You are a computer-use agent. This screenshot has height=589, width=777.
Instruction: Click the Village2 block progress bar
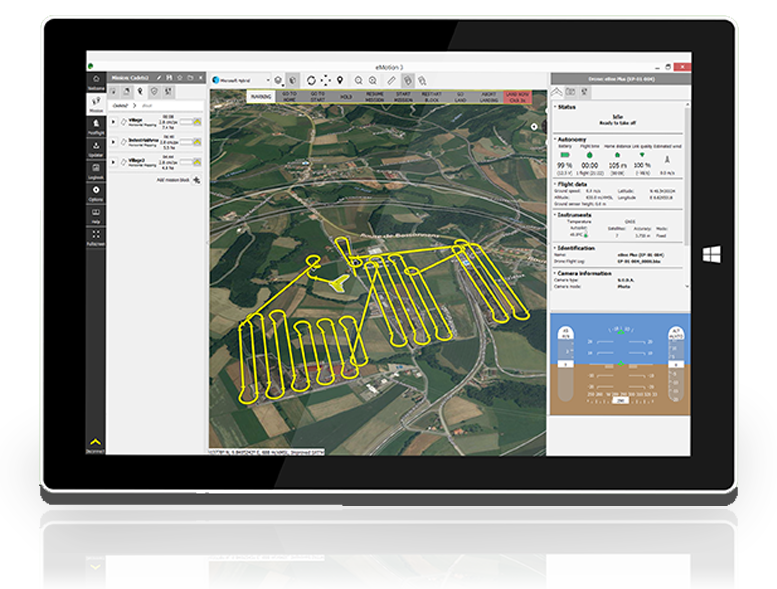(186, 162)
